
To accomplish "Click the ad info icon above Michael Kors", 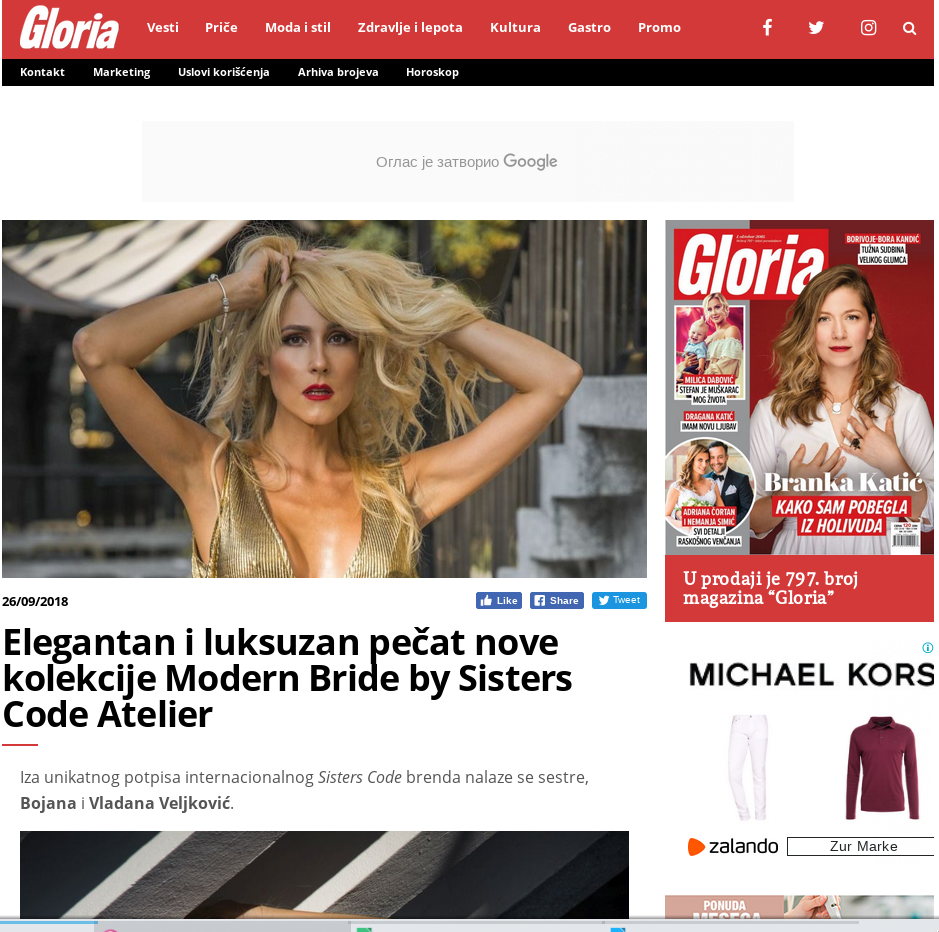I will (928, 647).
